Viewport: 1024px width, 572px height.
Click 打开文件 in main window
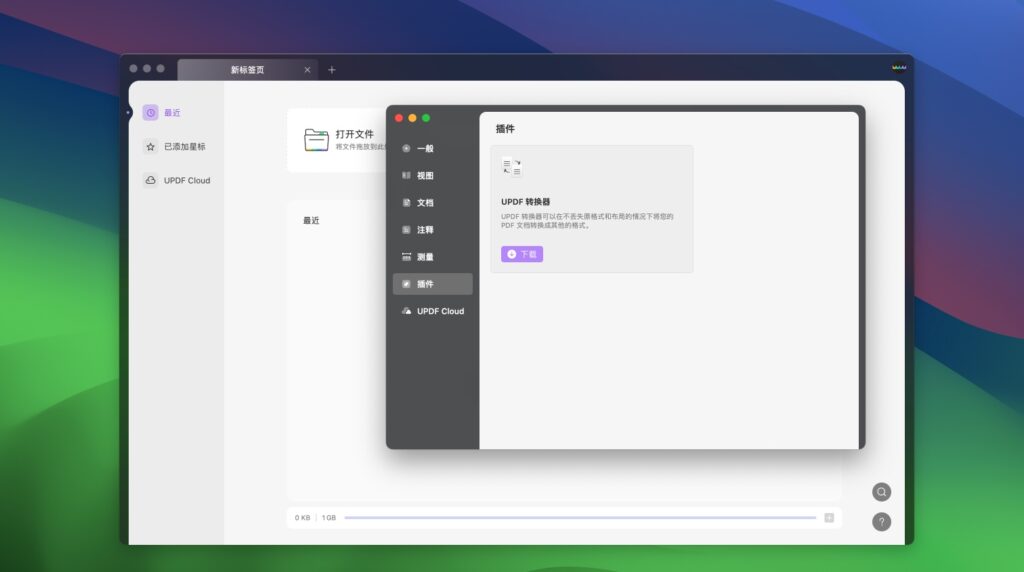355,134
